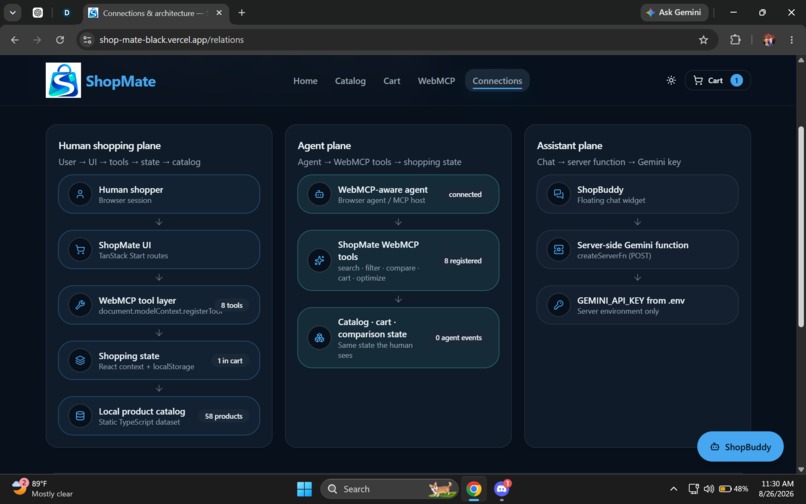Image resolution: width=806 pixels, height=504 pixels.
Task: Click the '8 tools' badge
Action: tap(231, 305)
